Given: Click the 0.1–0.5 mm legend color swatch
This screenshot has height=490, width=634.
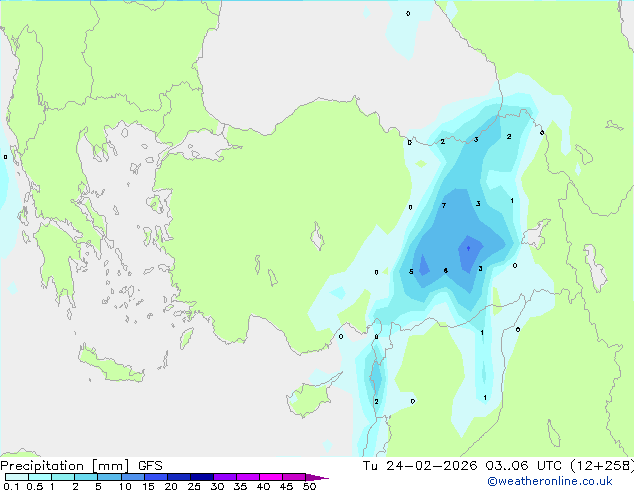Looking at the screenshot, I should click(x=17, y=477).
